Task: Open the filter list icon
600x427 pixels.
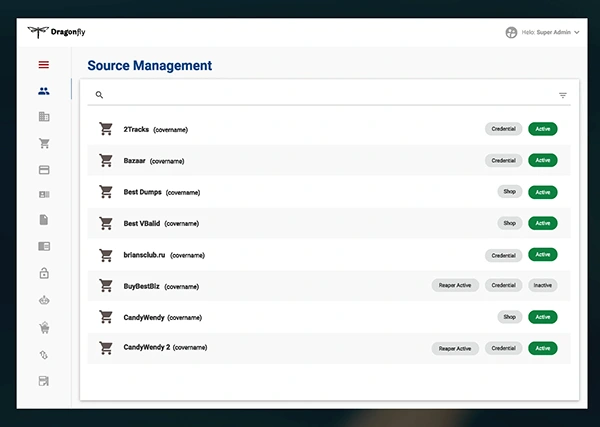Action: coord(562,95)
